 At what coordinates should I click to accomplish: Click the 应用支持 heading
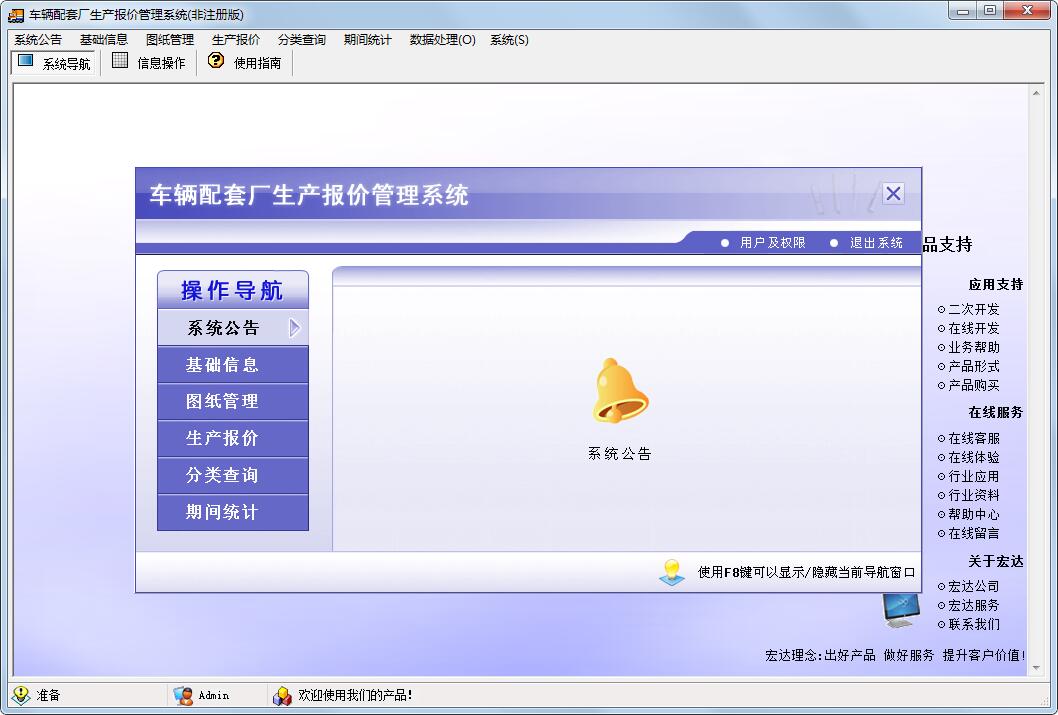point(996,285)
